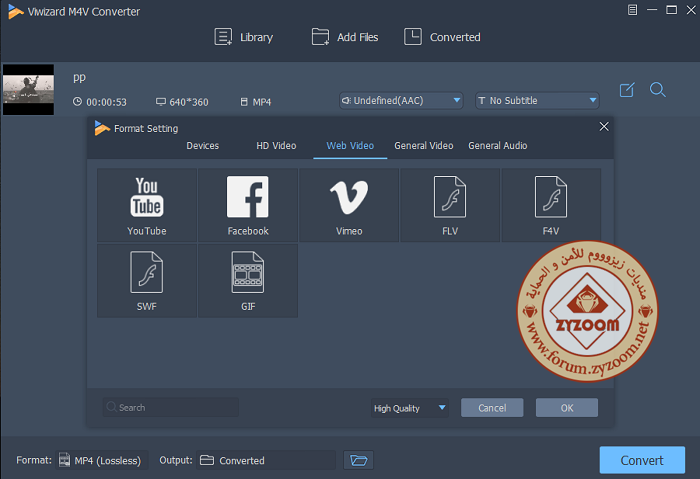Open the Converted list icon
Screen dimensions: 700x479
point(412,37)
